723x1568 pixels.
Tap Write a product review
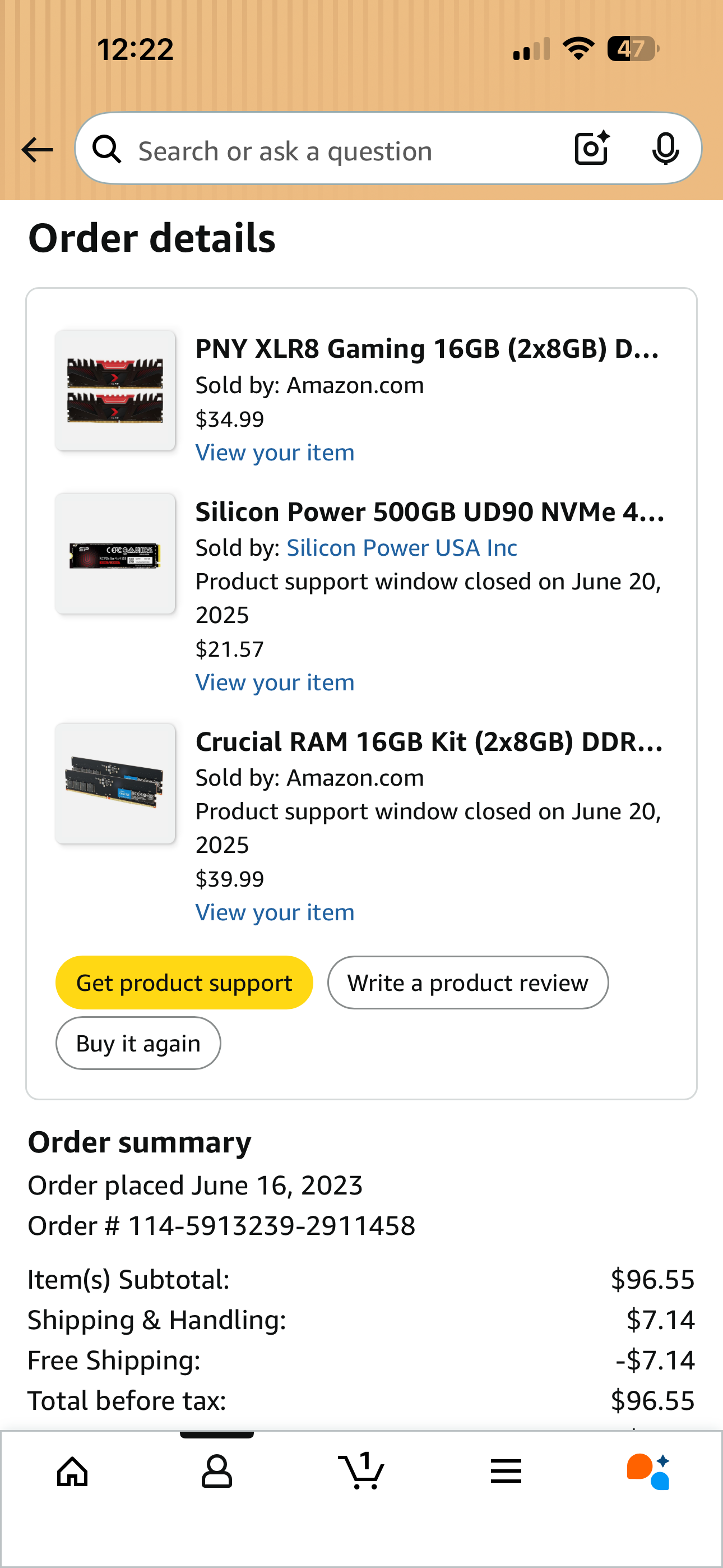(467, 983)
